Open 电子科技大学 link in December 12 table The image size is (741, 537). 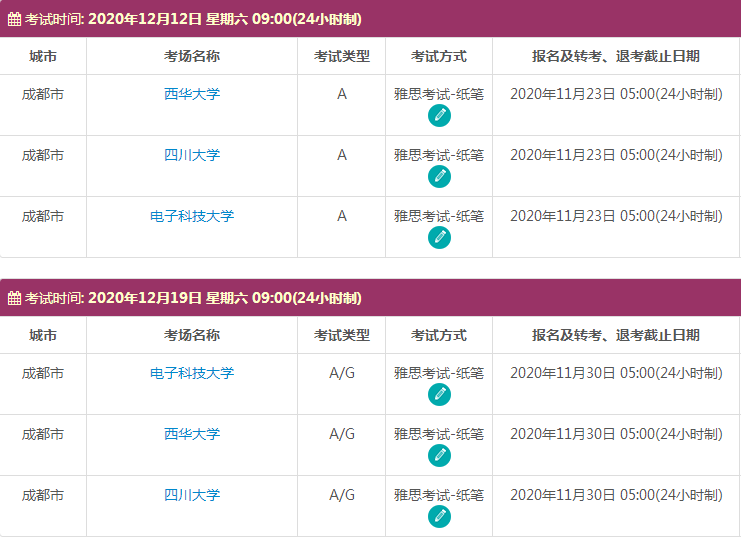(192, 216)
